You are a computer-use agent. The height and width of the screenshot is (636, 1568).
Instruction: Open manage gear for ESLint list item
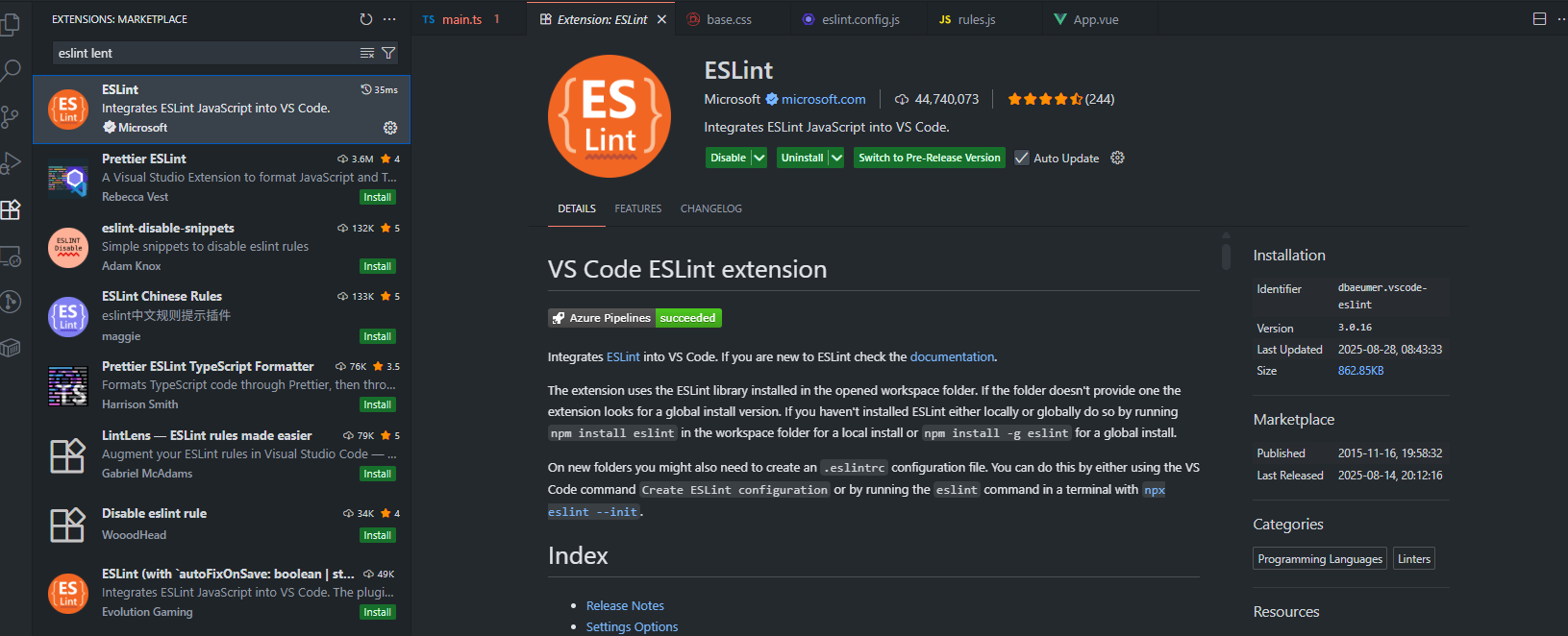[x=390, y=128]
